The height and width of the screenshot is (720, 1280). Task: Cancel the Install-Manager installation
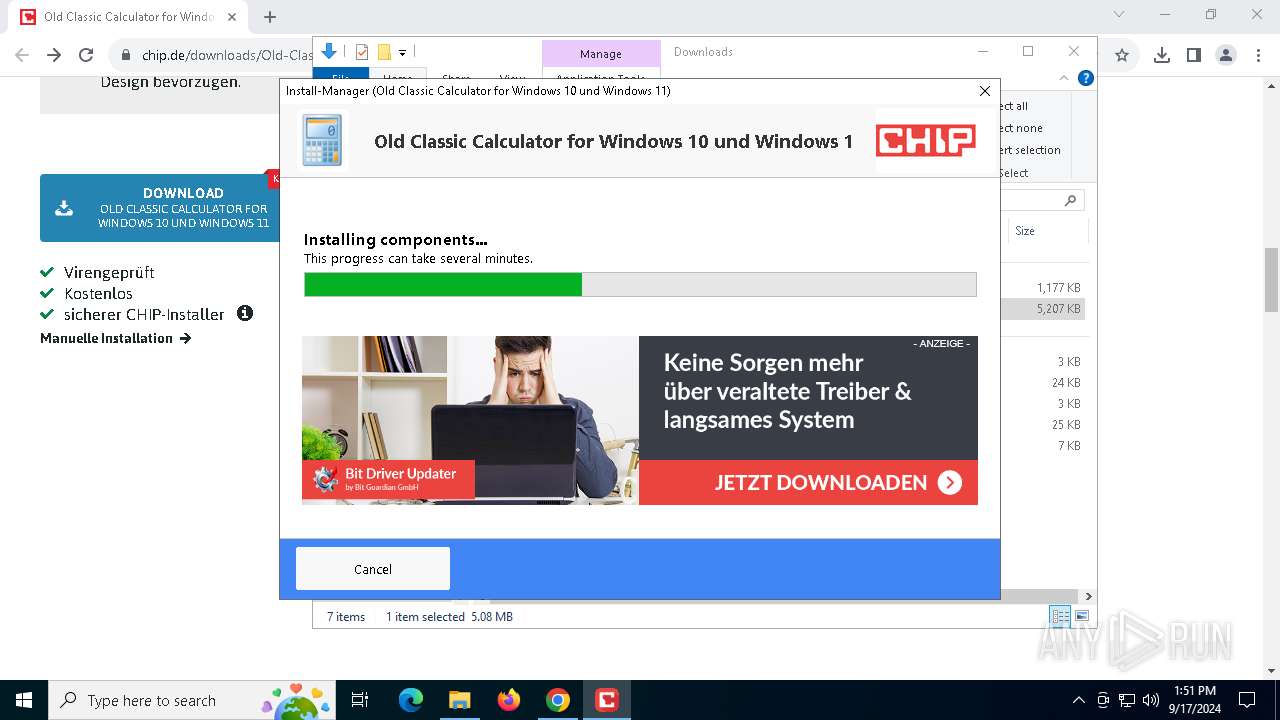click(x=372, y=569)
